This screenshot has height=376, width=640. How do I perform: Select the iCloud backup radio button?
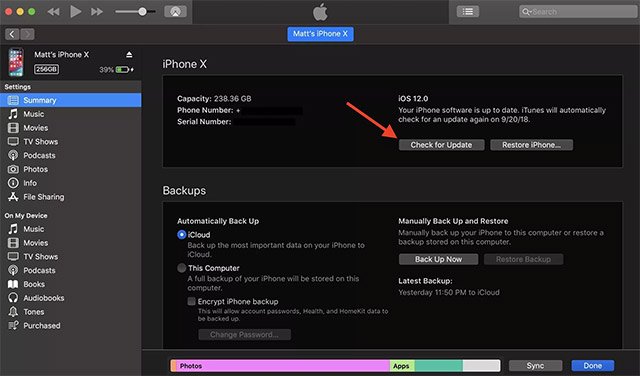[182, 235]
